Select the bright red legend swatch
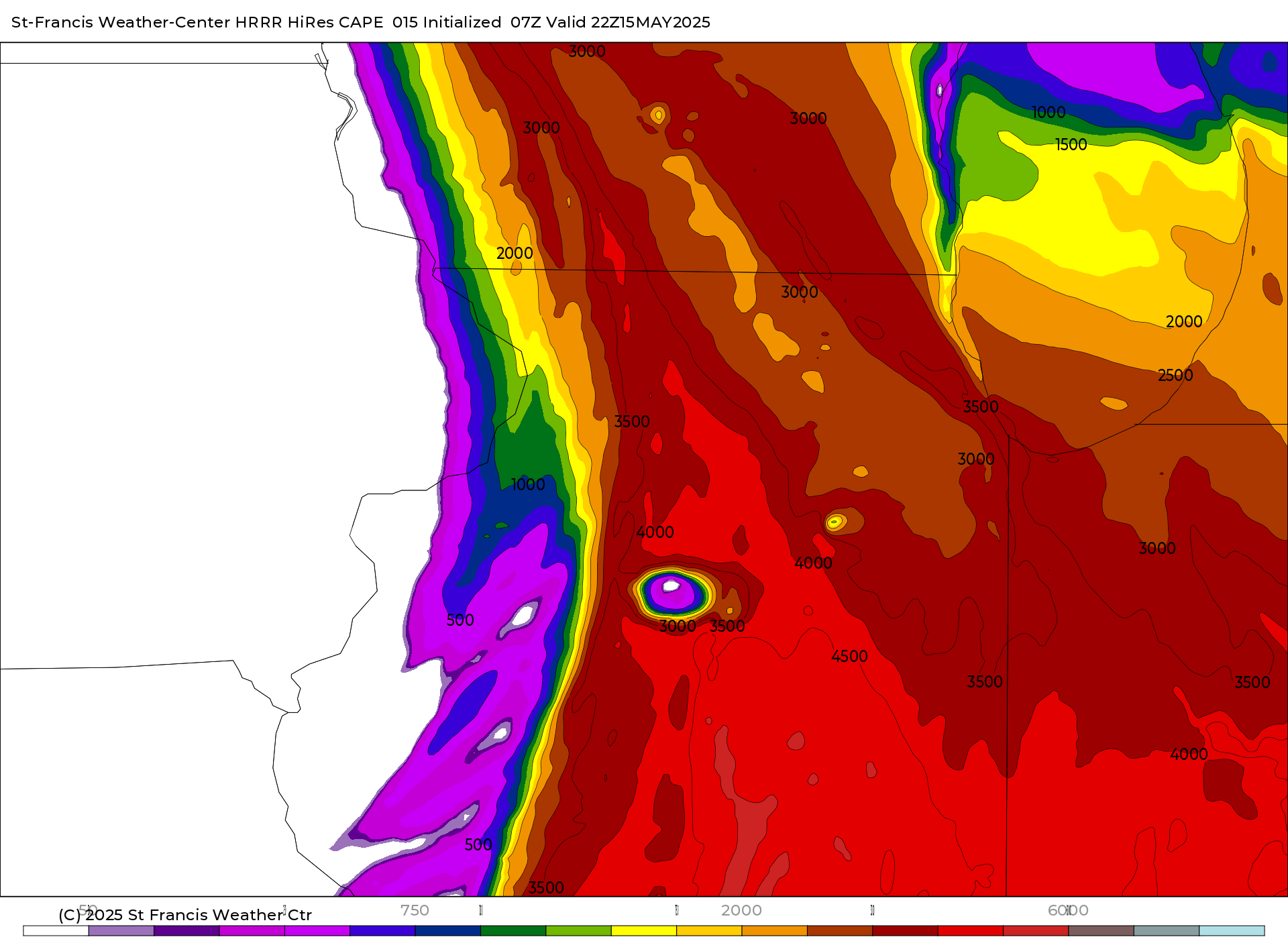 click(x=971, y=931)
